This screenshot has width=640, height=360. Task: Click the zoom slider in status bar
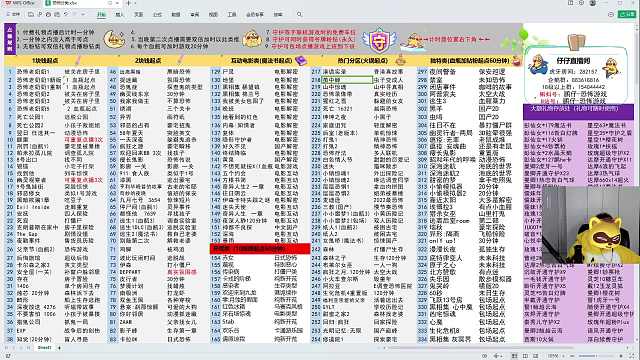click(596, 356)
